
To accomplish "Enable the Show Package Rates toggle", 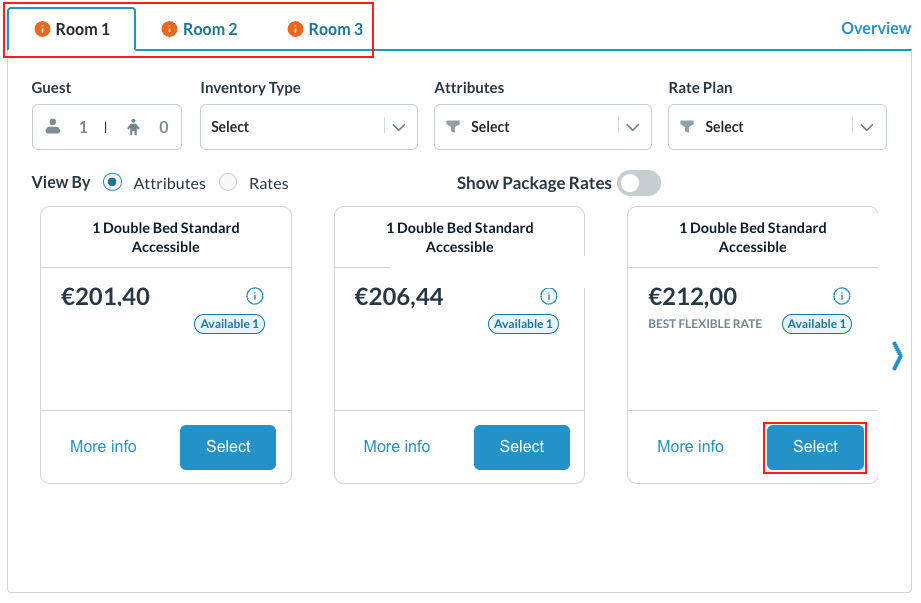I will tap(639, 183).
